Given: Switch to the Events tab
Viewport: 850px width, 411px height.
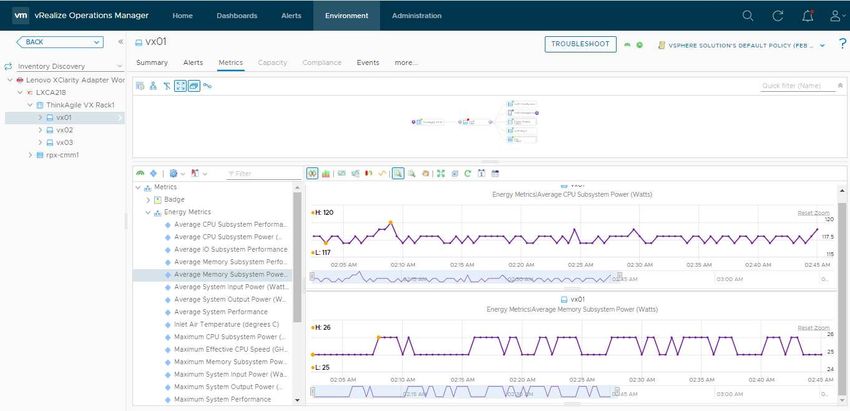Looking at the screenshot, I should [368, 62].
